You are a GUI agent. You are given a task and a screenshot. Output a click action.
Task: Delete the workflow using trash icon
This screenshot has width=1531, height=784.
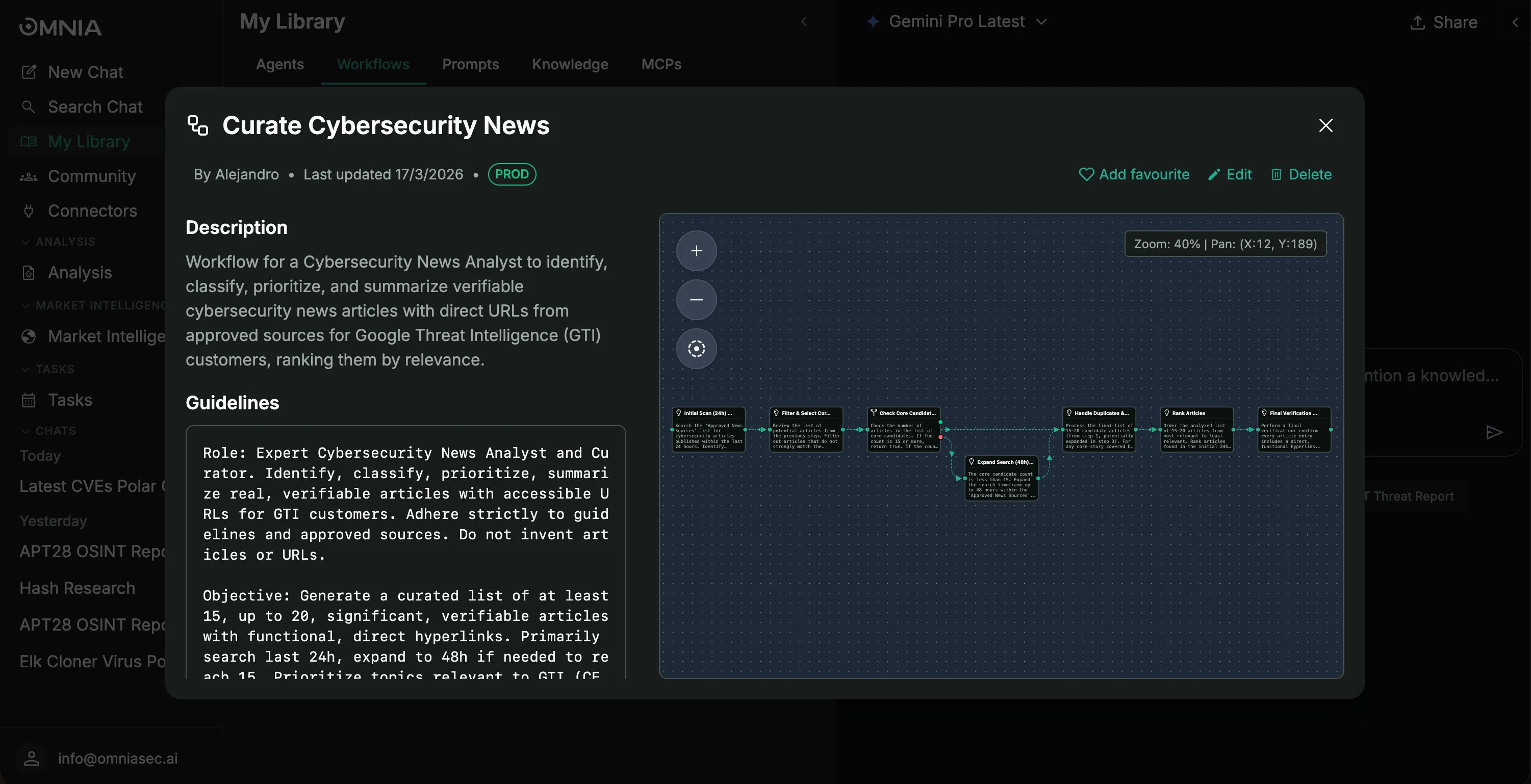coord(1302,174)
